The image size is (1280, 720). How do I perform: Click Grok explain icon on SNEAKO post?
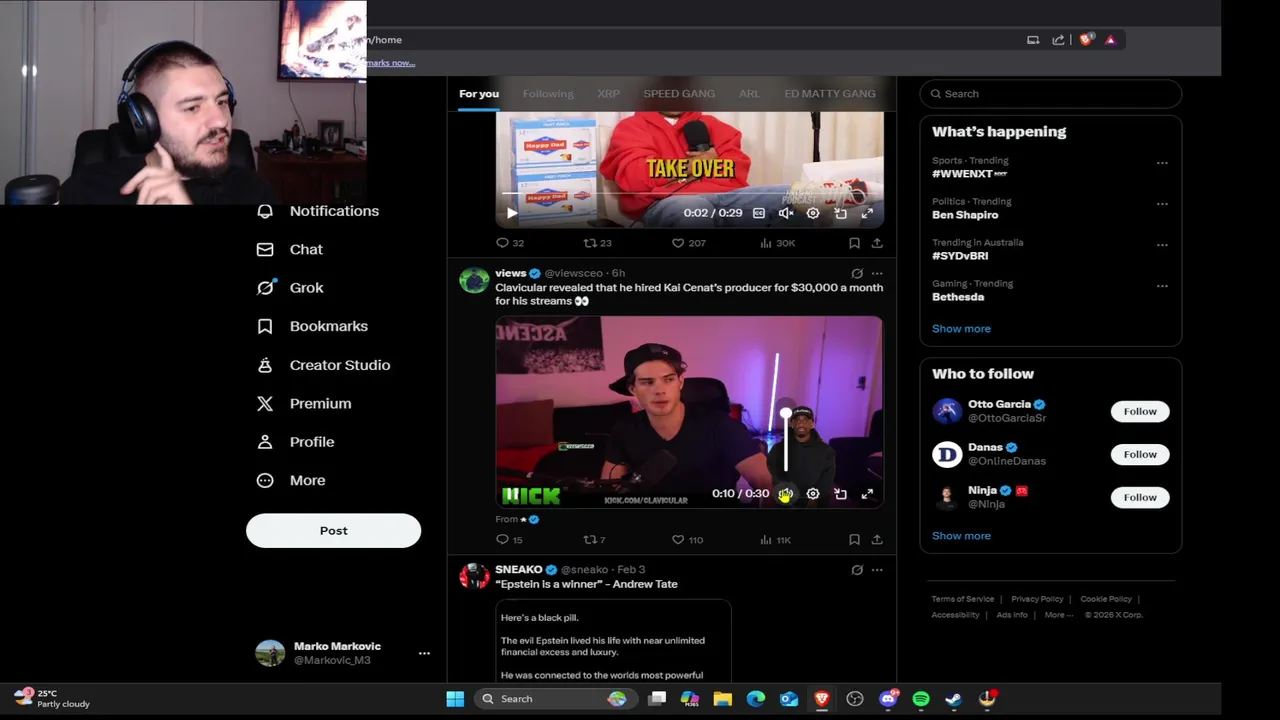pos(857,570)
